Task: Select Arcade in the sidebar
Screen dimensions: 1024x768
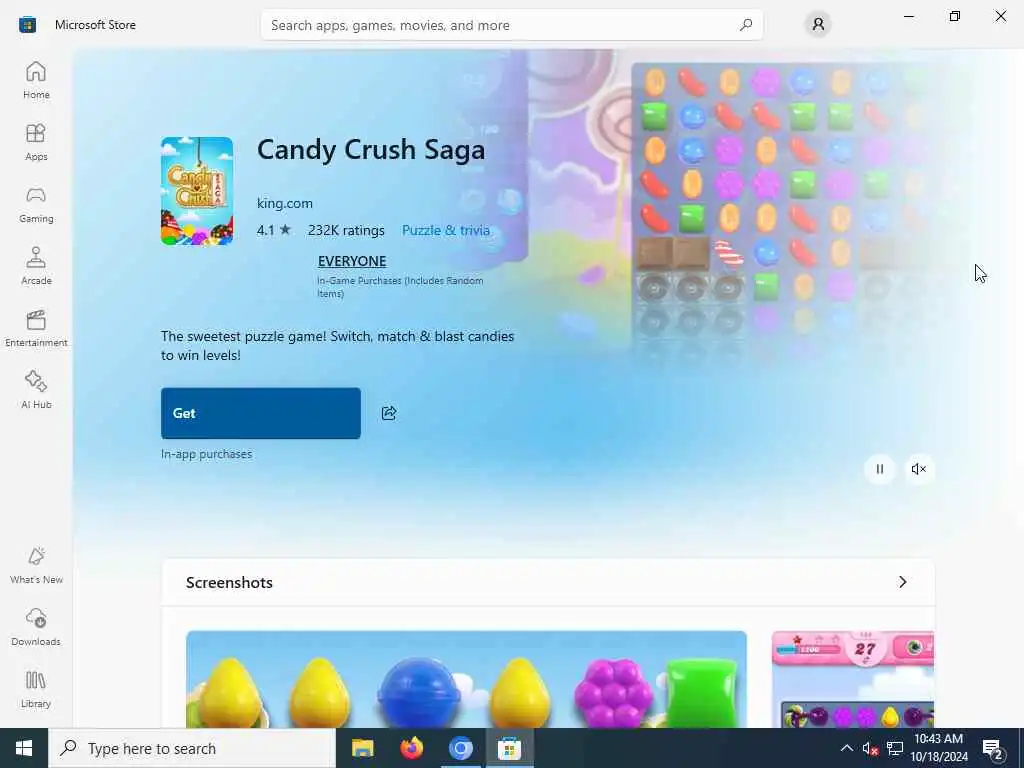Action: 36,266
